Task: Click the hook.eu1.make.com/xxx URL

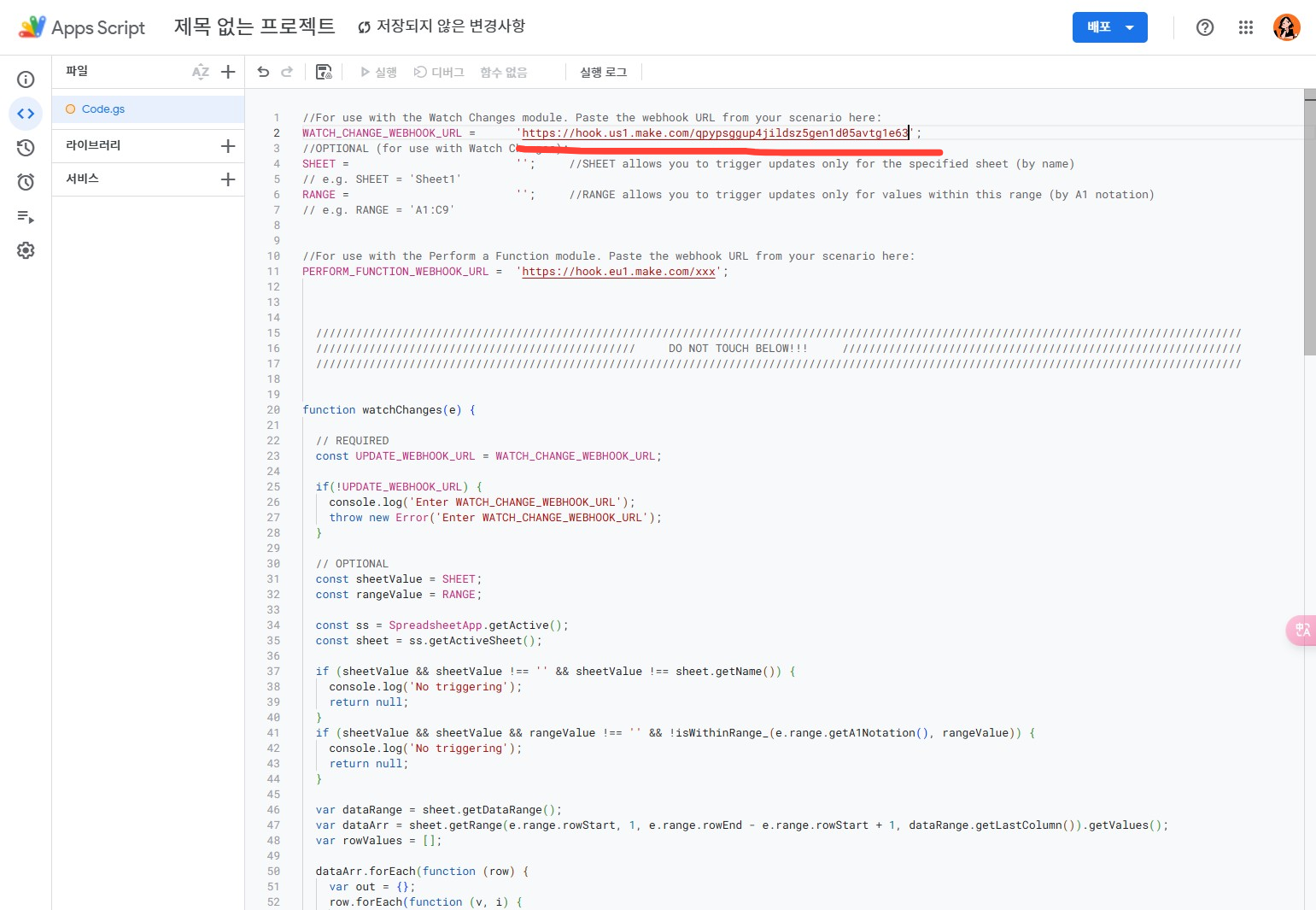Action: coord(618,272)
